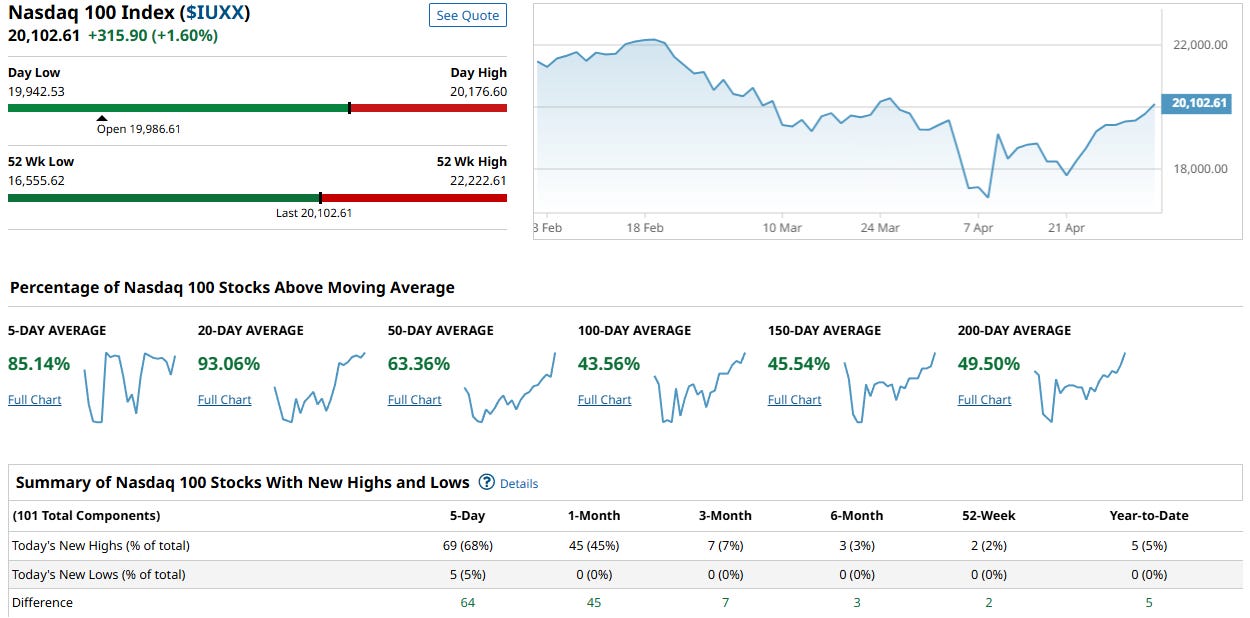Click the 7 Apr chart axis label

978,228
